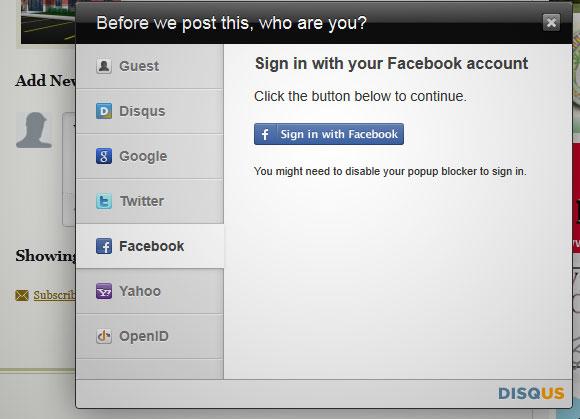Open the OpenID tab label
This screenshot has width=580, height=419.
tap(144, 336)
